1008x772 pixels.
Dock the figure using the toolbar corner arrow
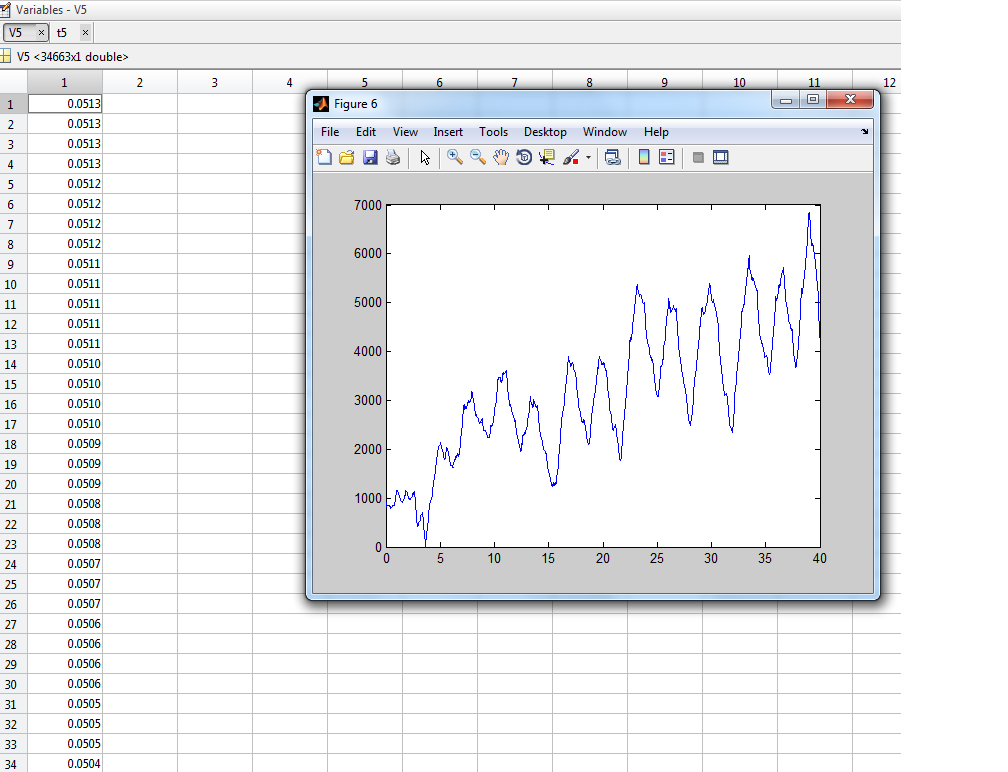(x=864, y=132)
